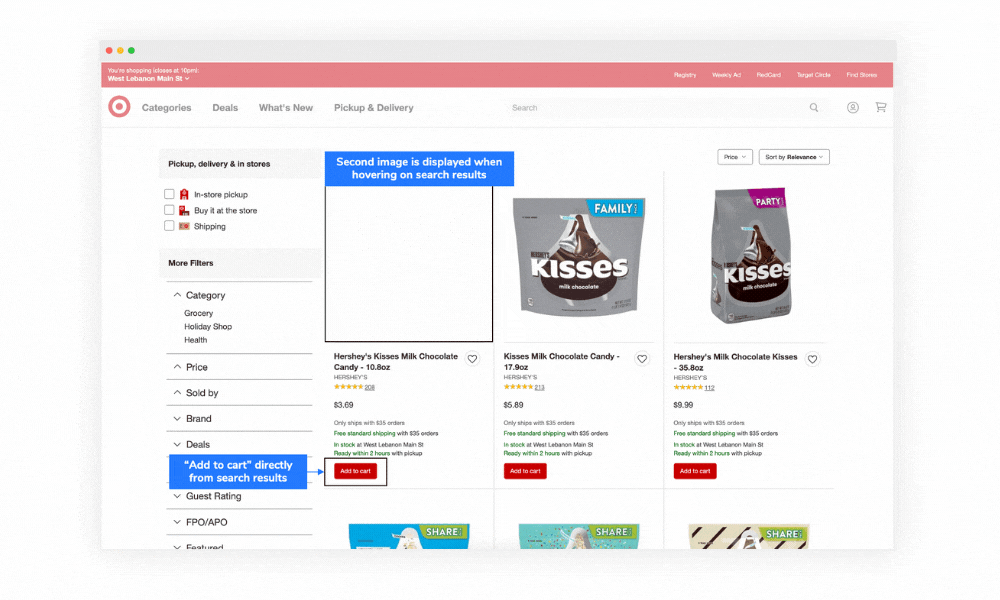Filter by Health category

[196, 340]
